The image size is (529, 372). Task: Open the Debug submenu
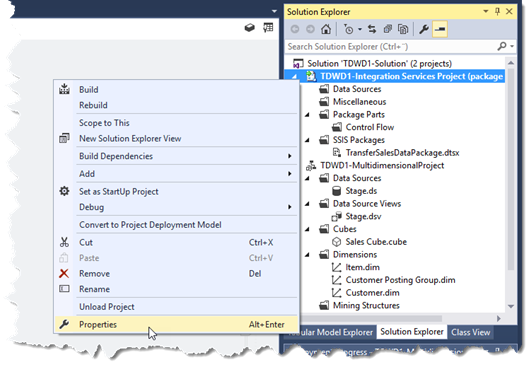(x=176, y=207)
